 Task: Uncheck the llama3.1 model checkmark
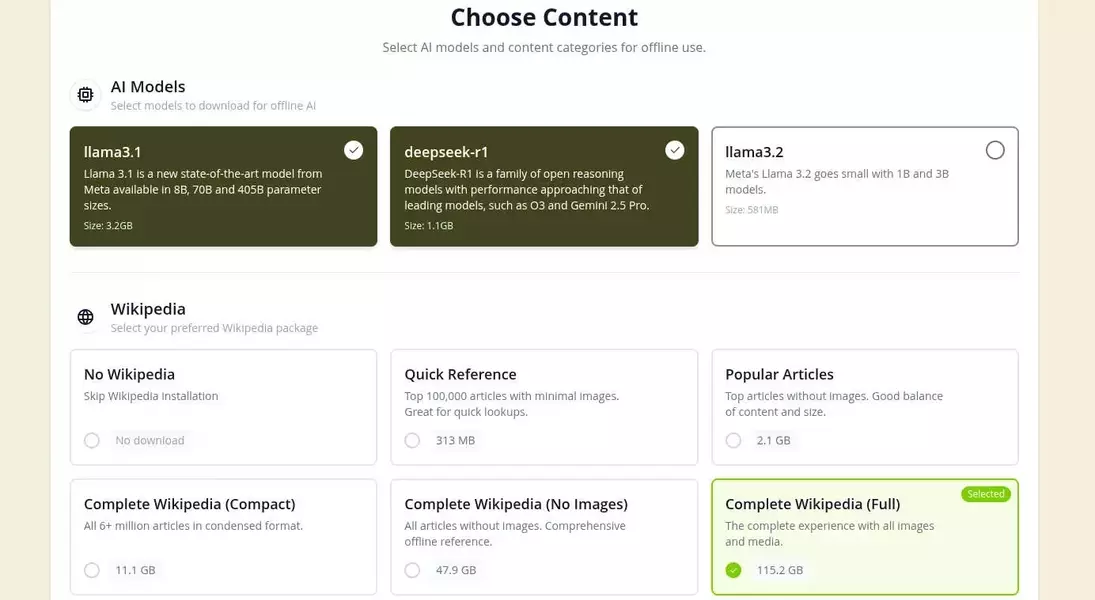pos(354,150)
